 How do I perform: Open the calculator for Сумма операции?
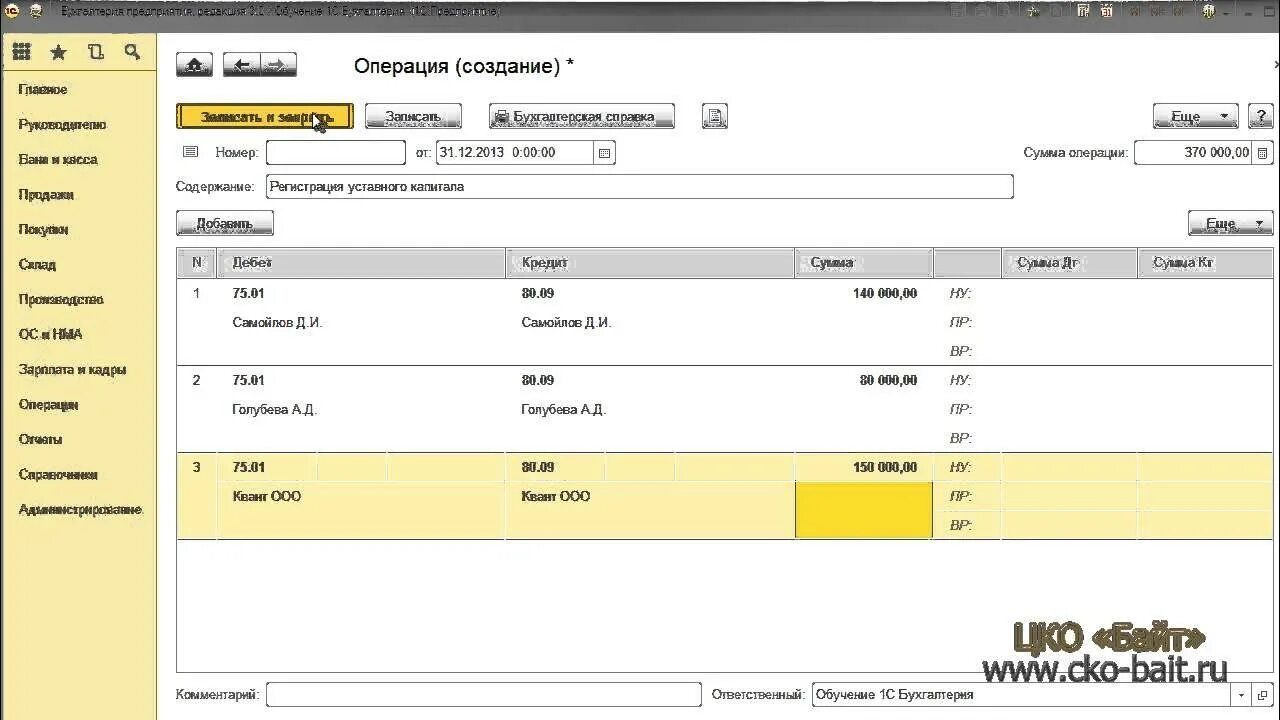[1263, 153]
